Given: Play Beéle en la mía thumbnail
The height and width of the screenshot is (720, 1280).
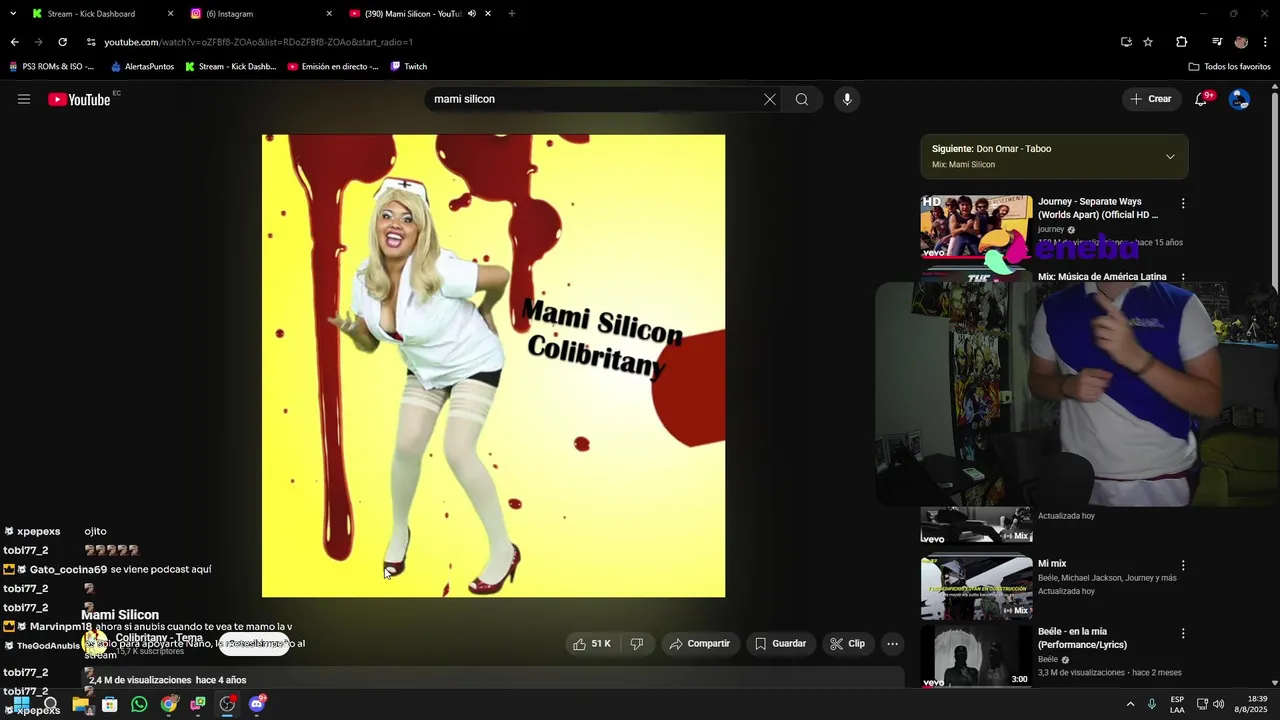Looking at the screenshot, I should click(x=976, y=655).
